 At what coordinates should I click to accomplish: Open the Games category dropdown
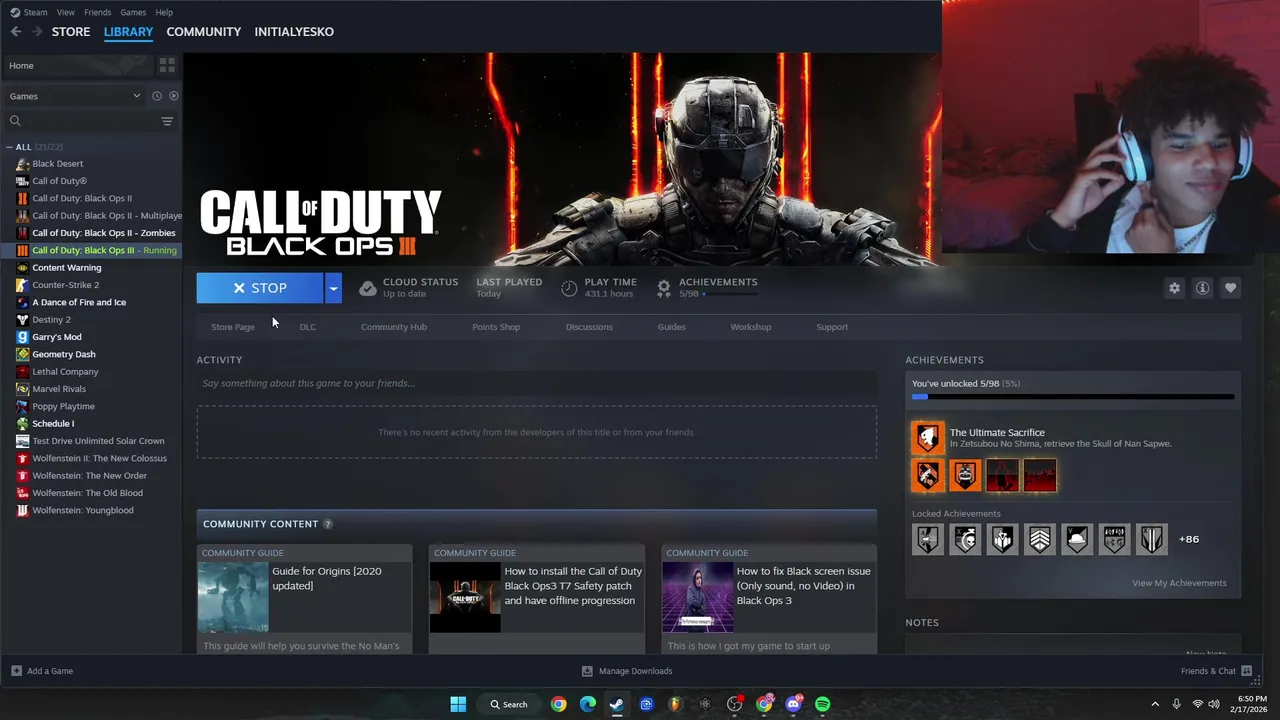click(x=75, y=96)
